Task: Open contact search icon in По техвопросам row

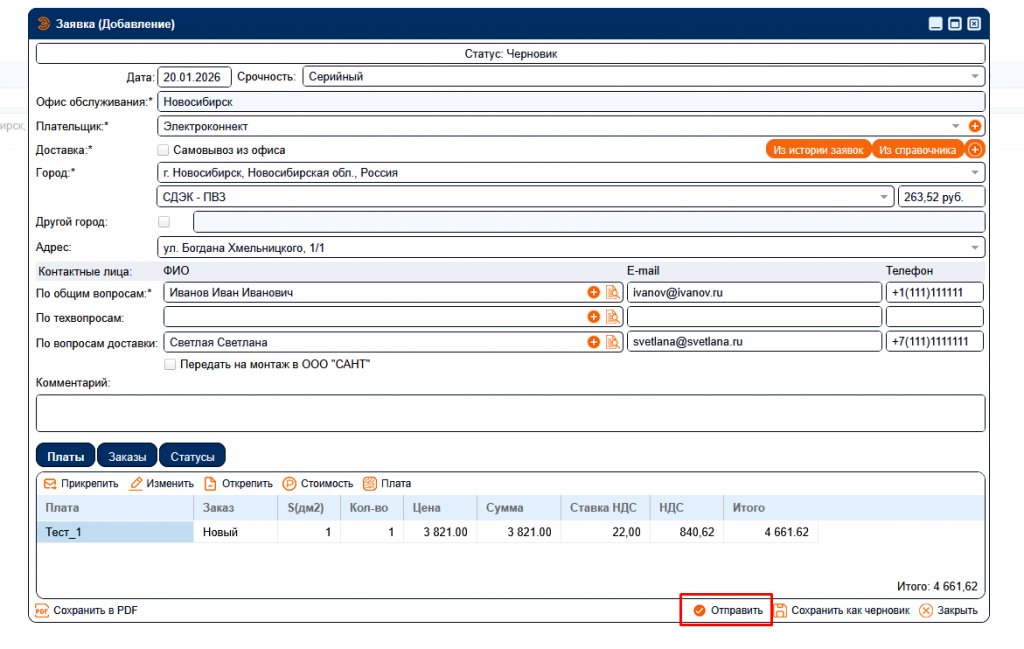Action: point(611,317)
